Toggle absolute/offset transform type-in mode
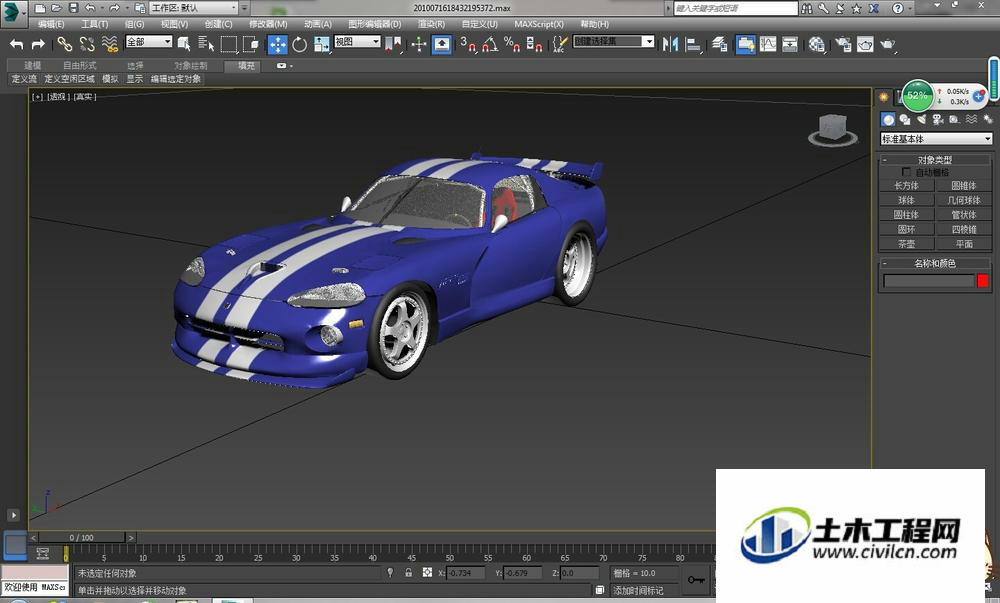Image resolution: width=1000 pixels, height=603 pixels. pyautogui.click(x=427, y=572)
